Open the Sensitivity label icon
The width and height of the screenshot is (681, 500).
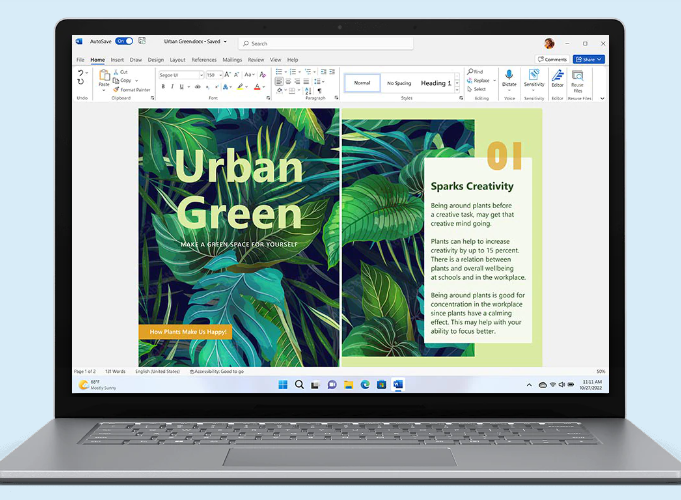[x=534, y=76]
